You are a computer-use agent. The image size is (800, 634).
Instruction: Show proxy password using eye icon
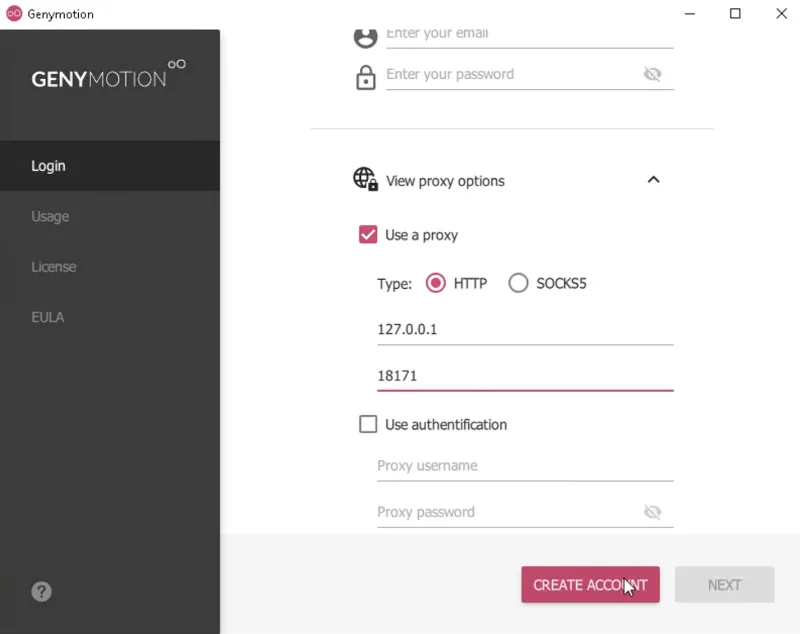652,512
